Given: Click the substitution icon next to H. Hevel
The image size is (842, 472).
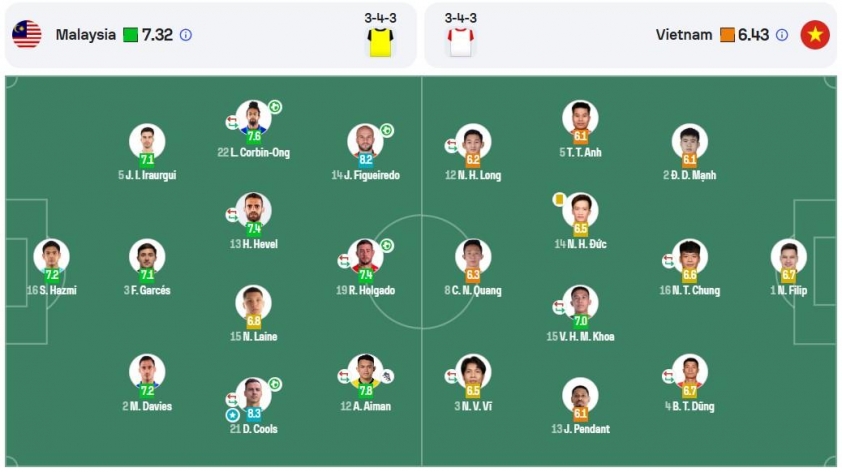Looking at the screenshot, I should click(x=232, y=214).
